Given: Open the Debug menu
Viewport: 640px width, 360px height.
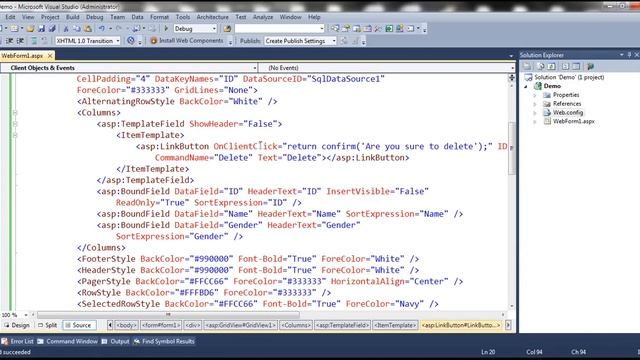Looking at the screenshot, I should click(95, 17).
